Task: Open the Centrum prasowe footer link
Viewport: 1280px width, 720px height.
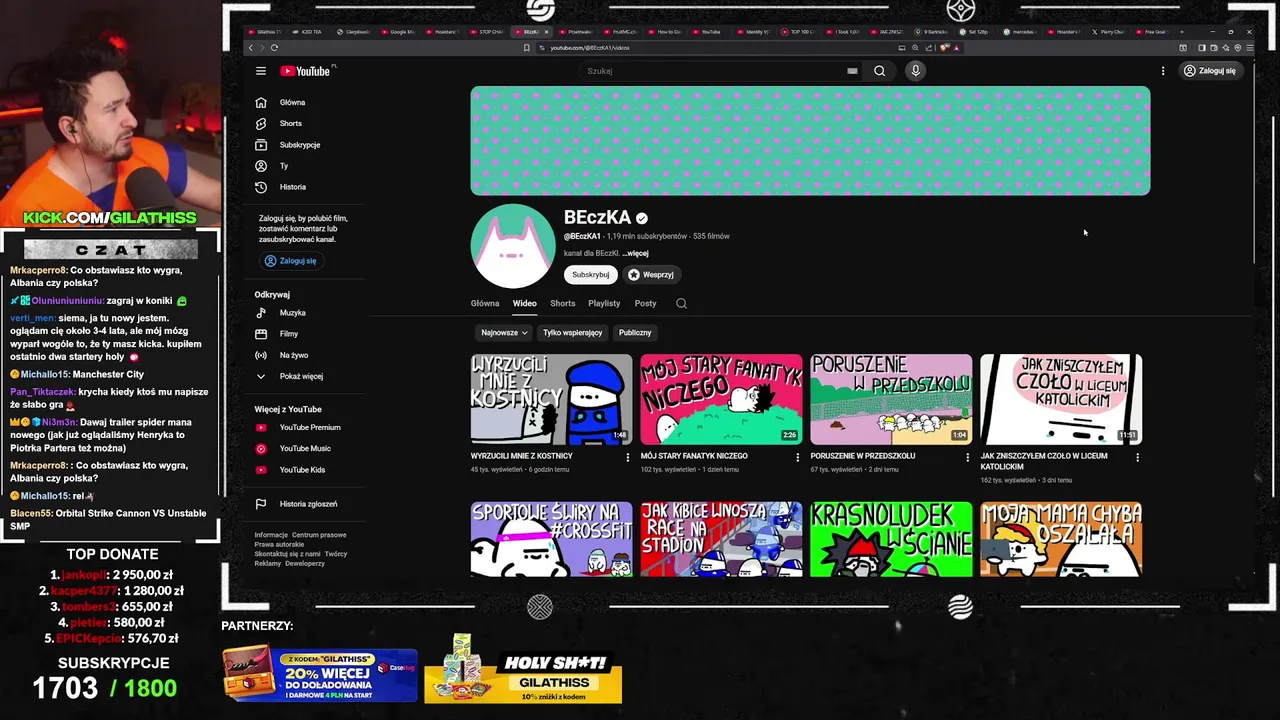Action: point(319,535)
